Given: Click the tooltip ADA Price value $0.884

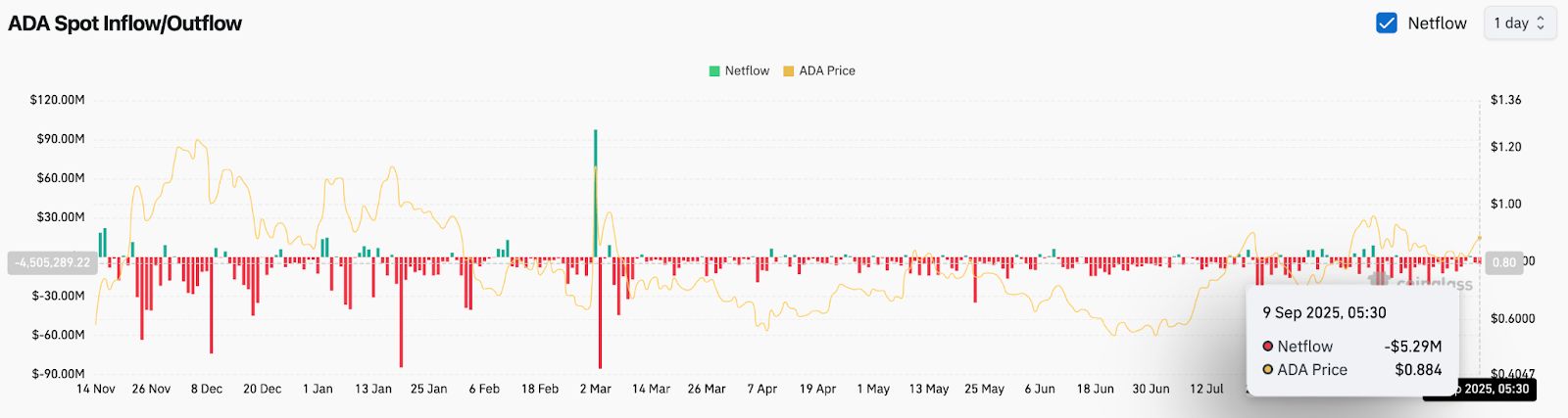Looking at the screenshot, I should (1418, 370).
